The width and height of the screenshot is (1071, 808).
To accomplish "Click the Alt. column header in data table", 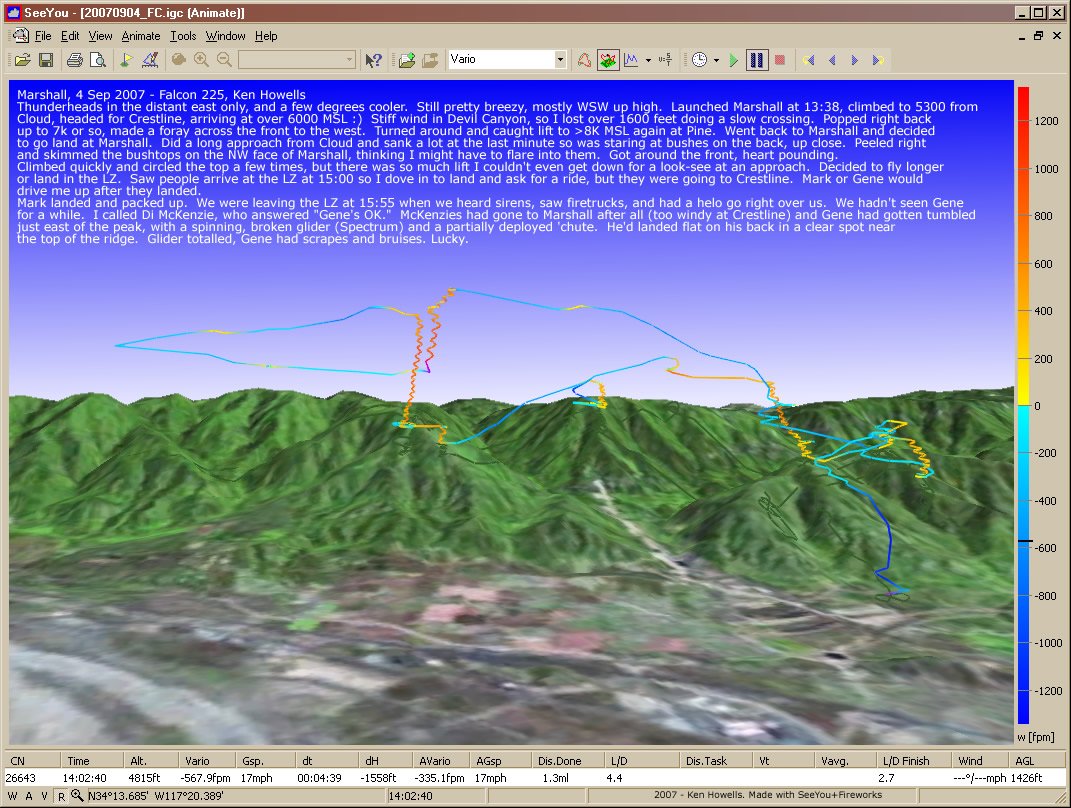I will point(138,761).
